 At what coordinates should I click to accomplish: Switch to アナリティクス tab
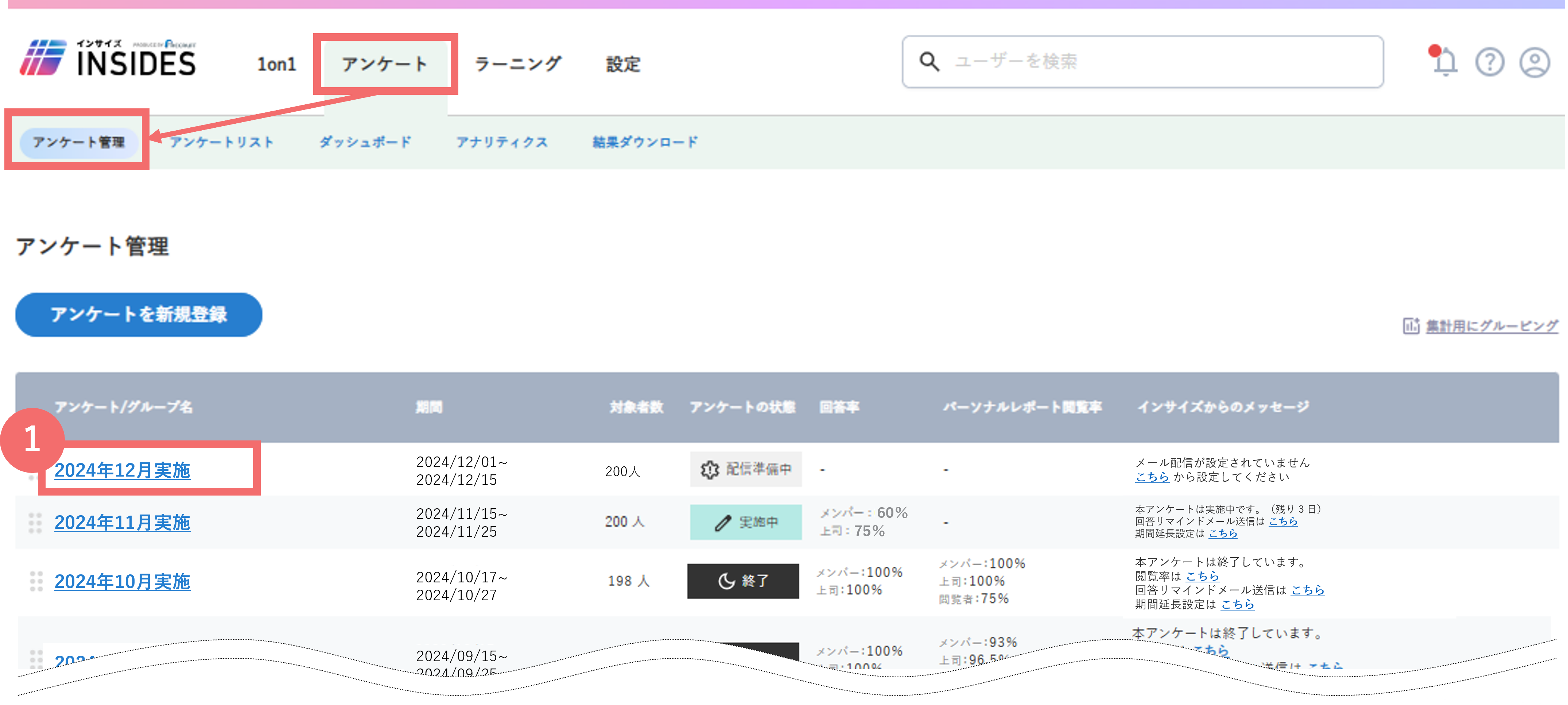point(501,142)
